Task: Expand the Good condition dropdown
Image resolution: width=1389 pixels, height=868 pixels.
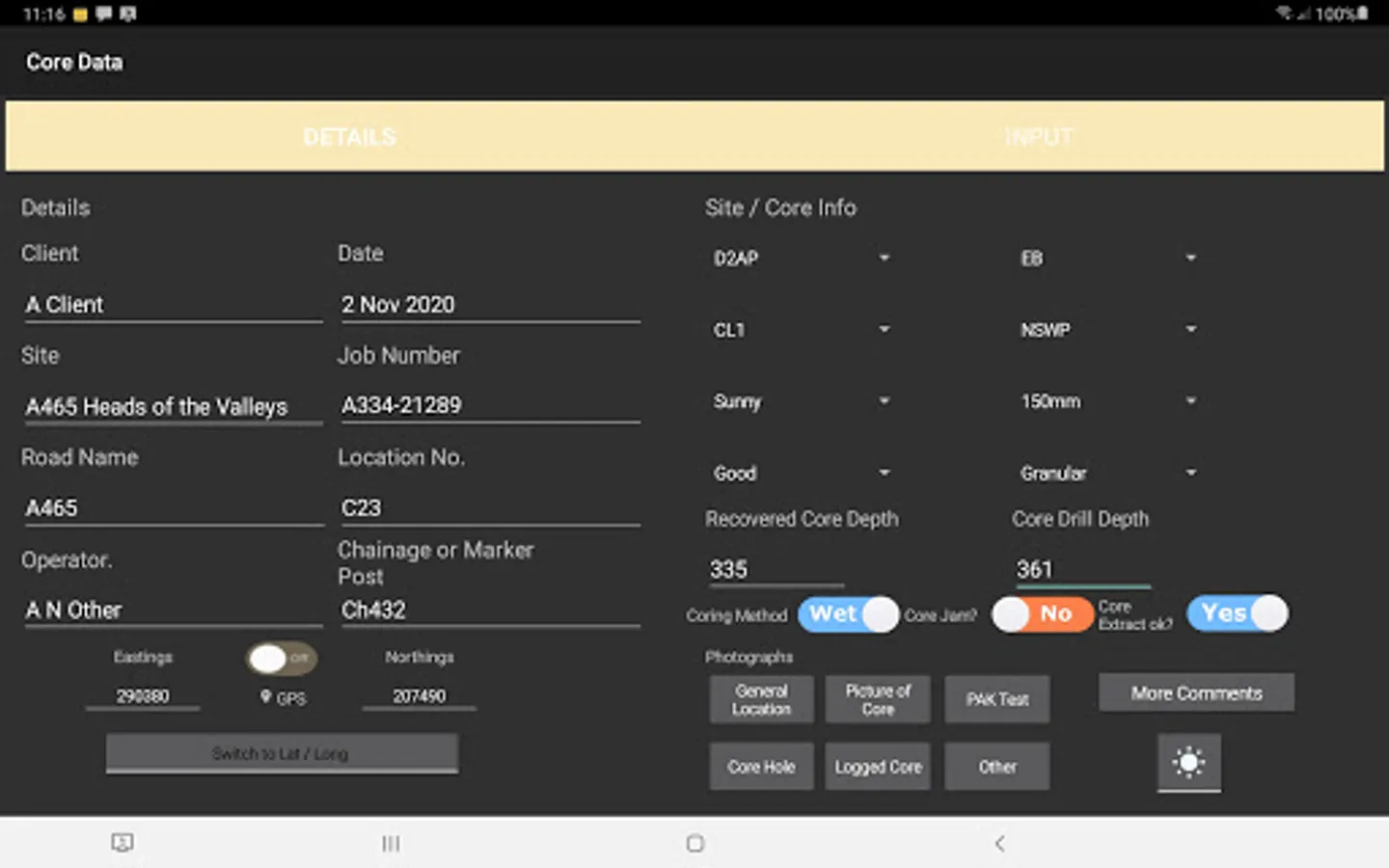Action: (x=801, y=473)
